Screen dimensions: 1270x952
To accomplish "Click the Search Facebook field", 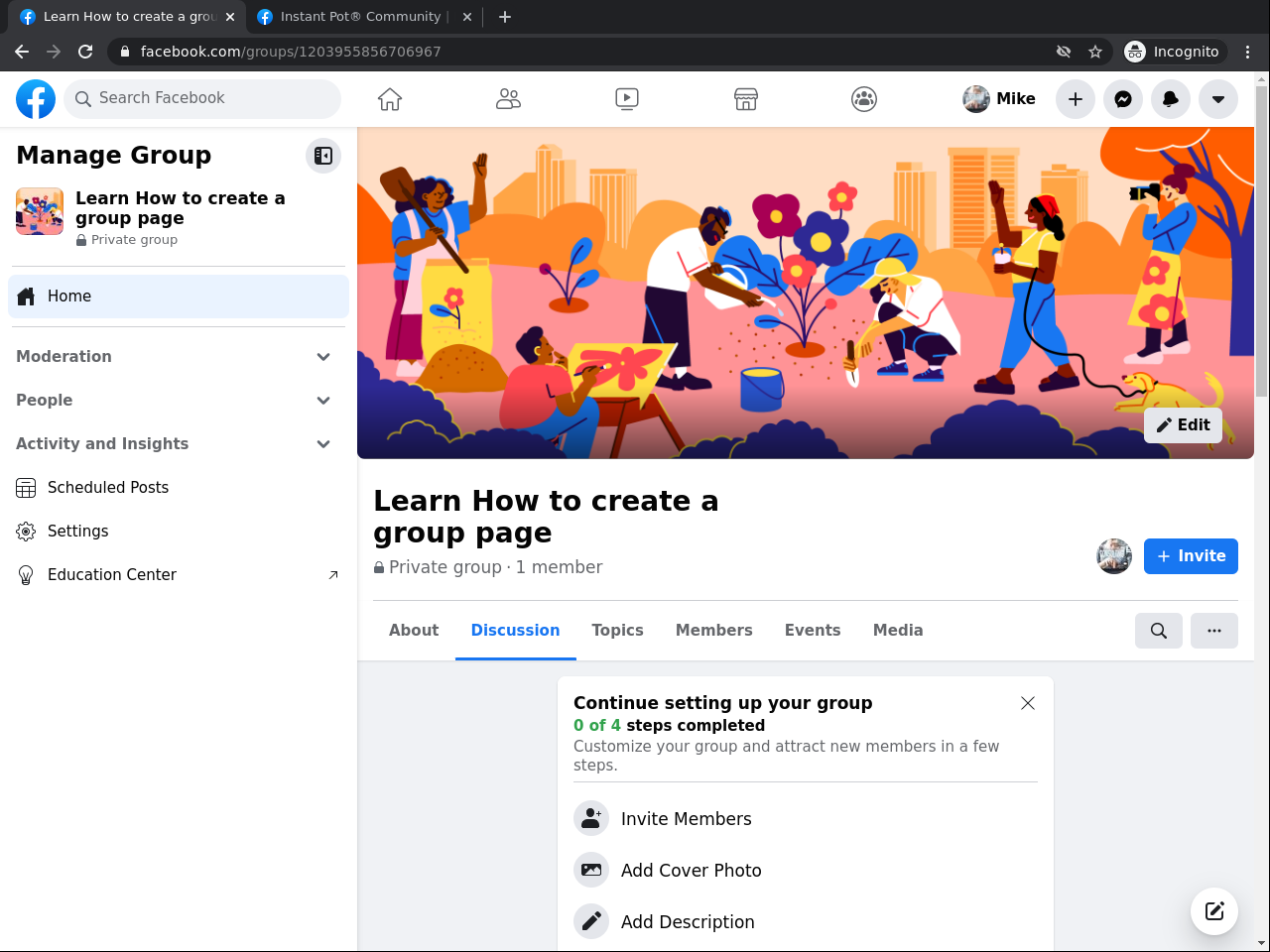I will click(202, 99).
